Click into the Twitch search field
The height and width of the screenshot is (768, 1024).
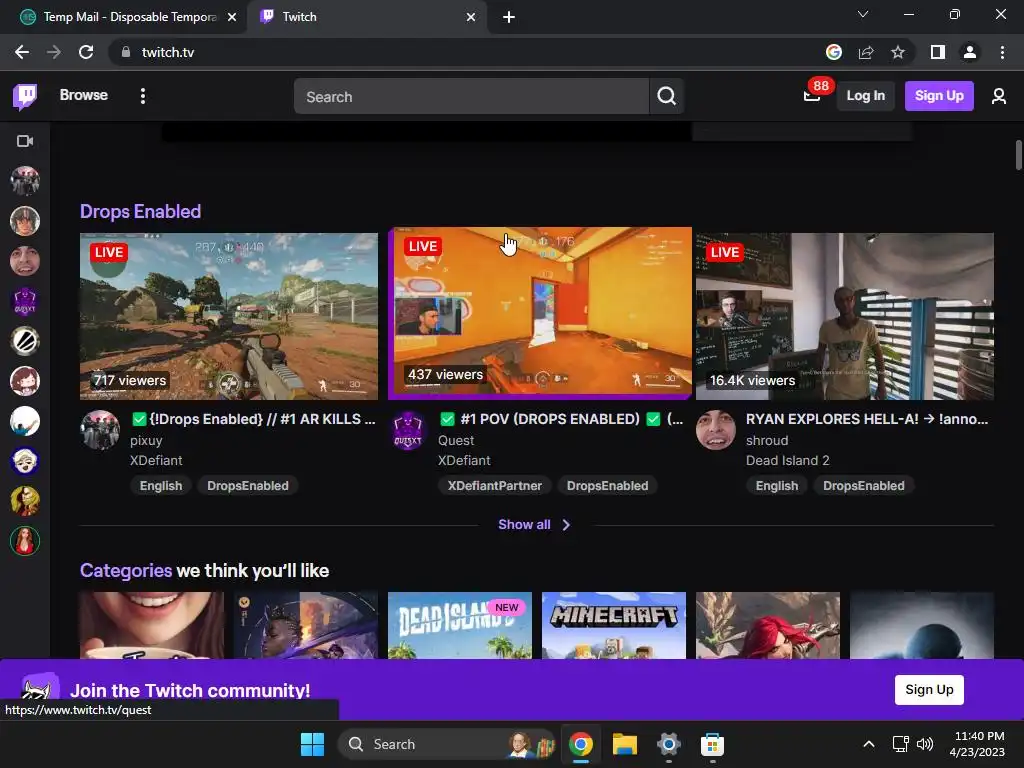(x=471, y=96)
